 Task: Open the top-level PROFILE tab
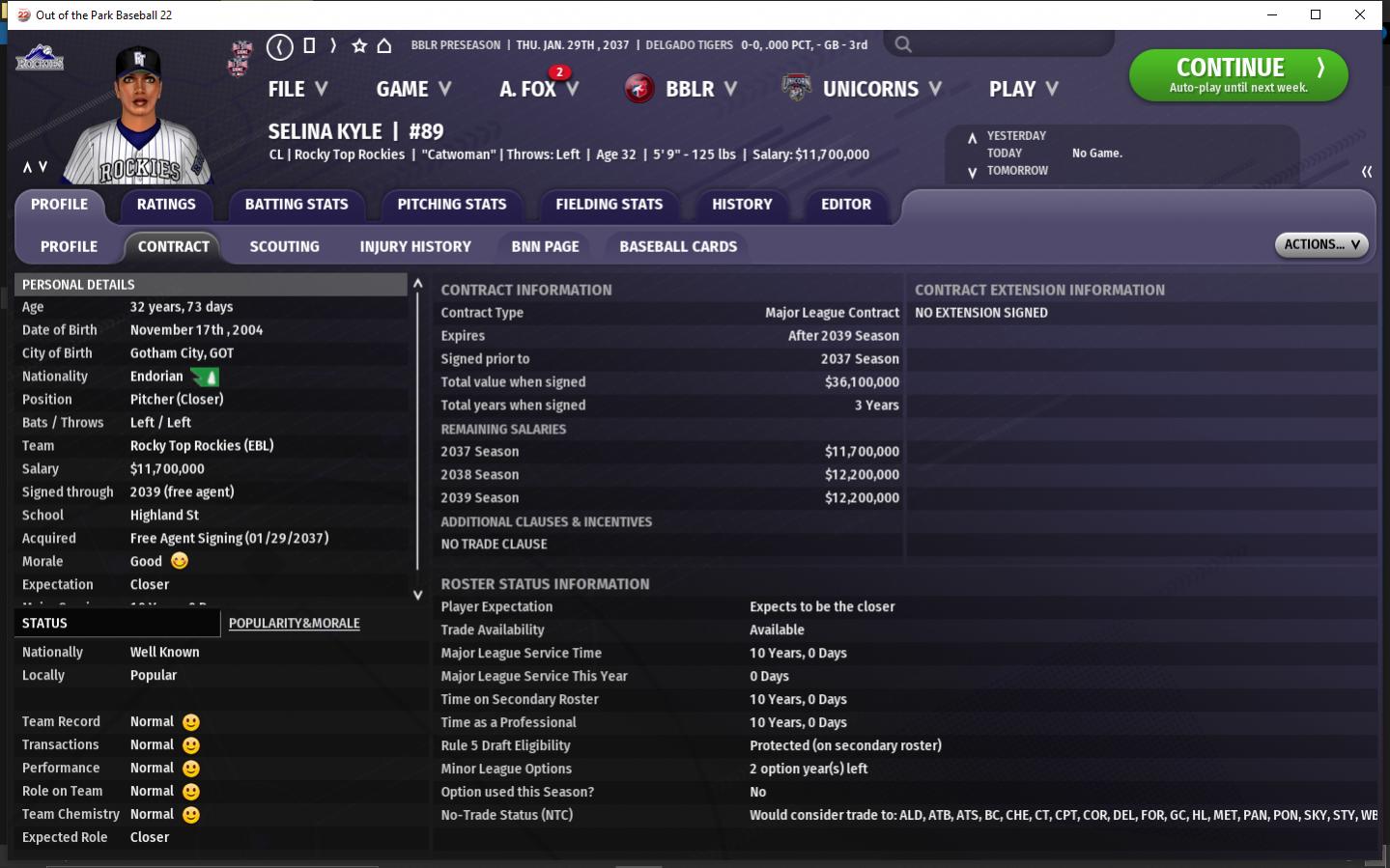(x=59, y=205)
